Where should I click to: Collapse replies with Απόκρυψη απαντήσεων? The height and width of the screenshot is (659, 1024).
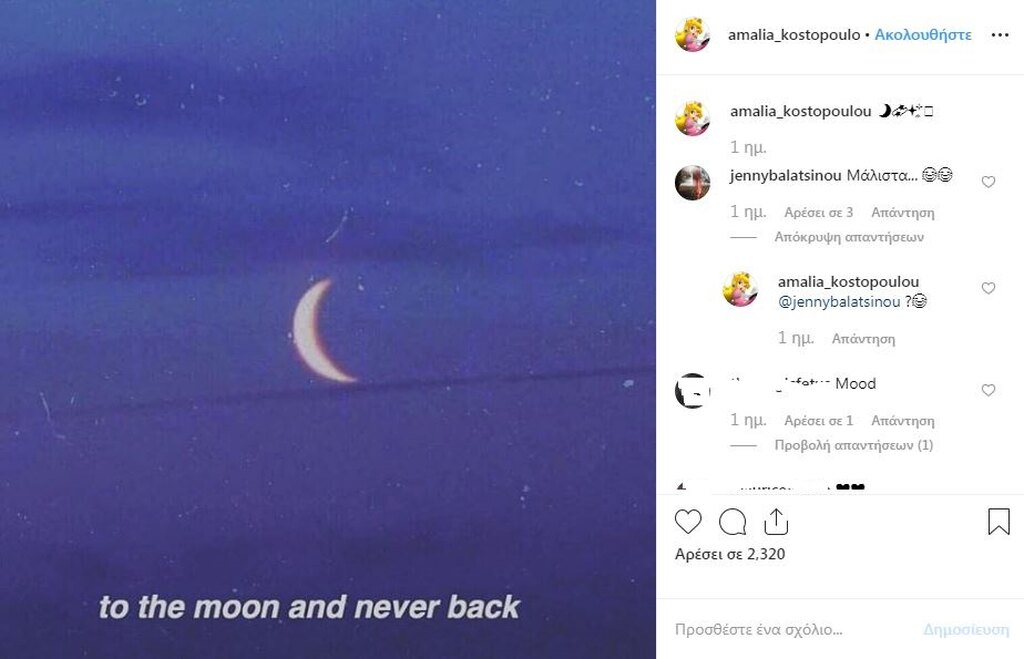tap(849, 236)
